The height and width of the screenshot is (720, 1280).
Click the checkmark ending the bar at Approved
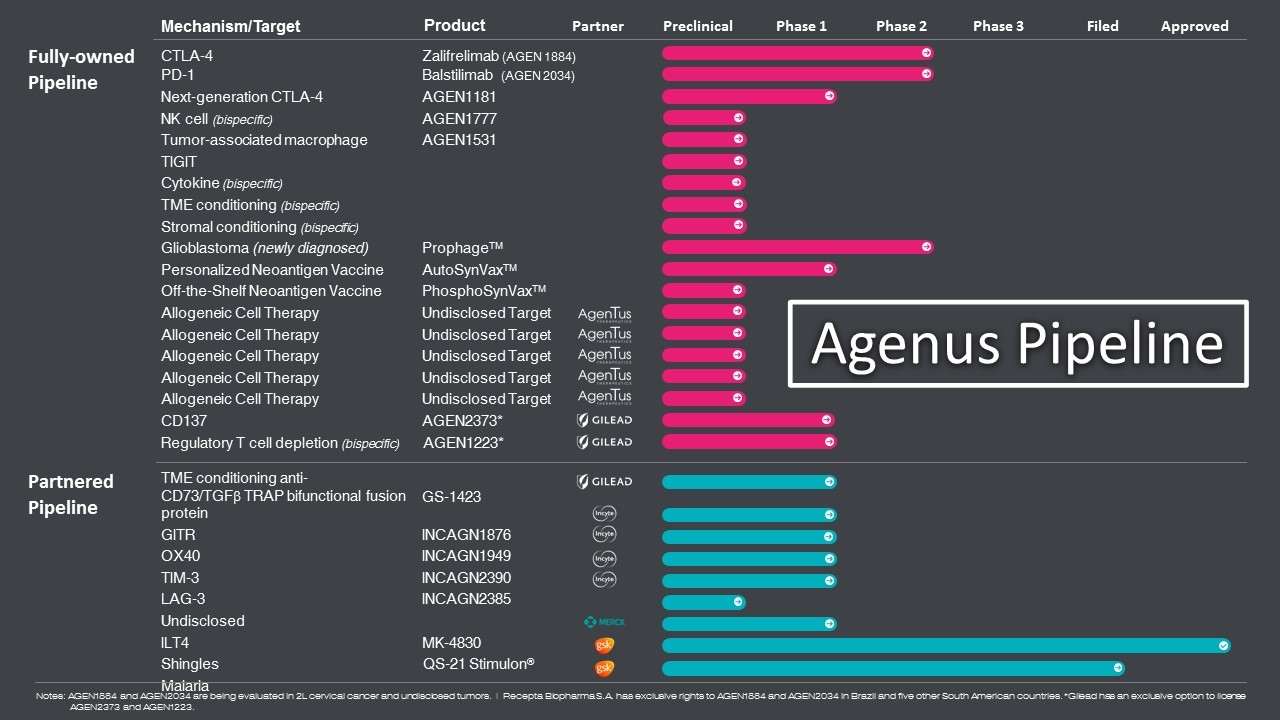[1223, 646]
